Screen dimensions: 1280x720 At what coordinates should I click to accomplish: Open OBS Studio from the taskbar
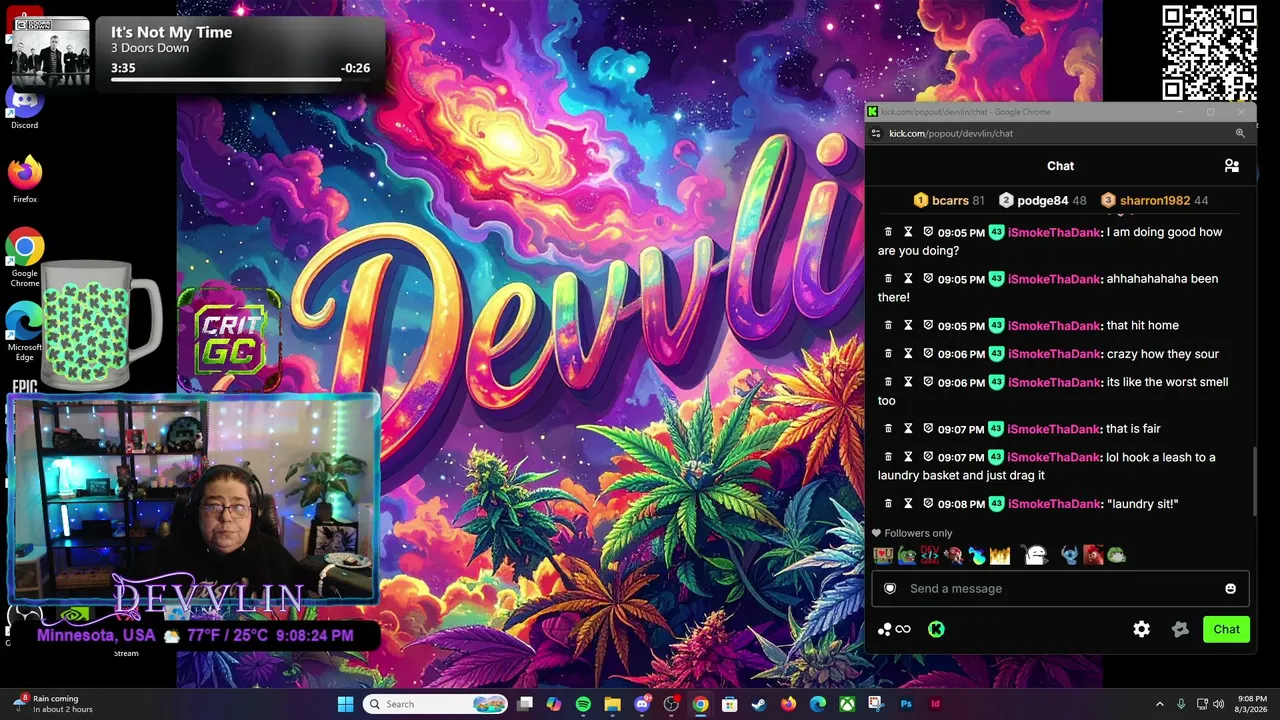pos(670,704)
